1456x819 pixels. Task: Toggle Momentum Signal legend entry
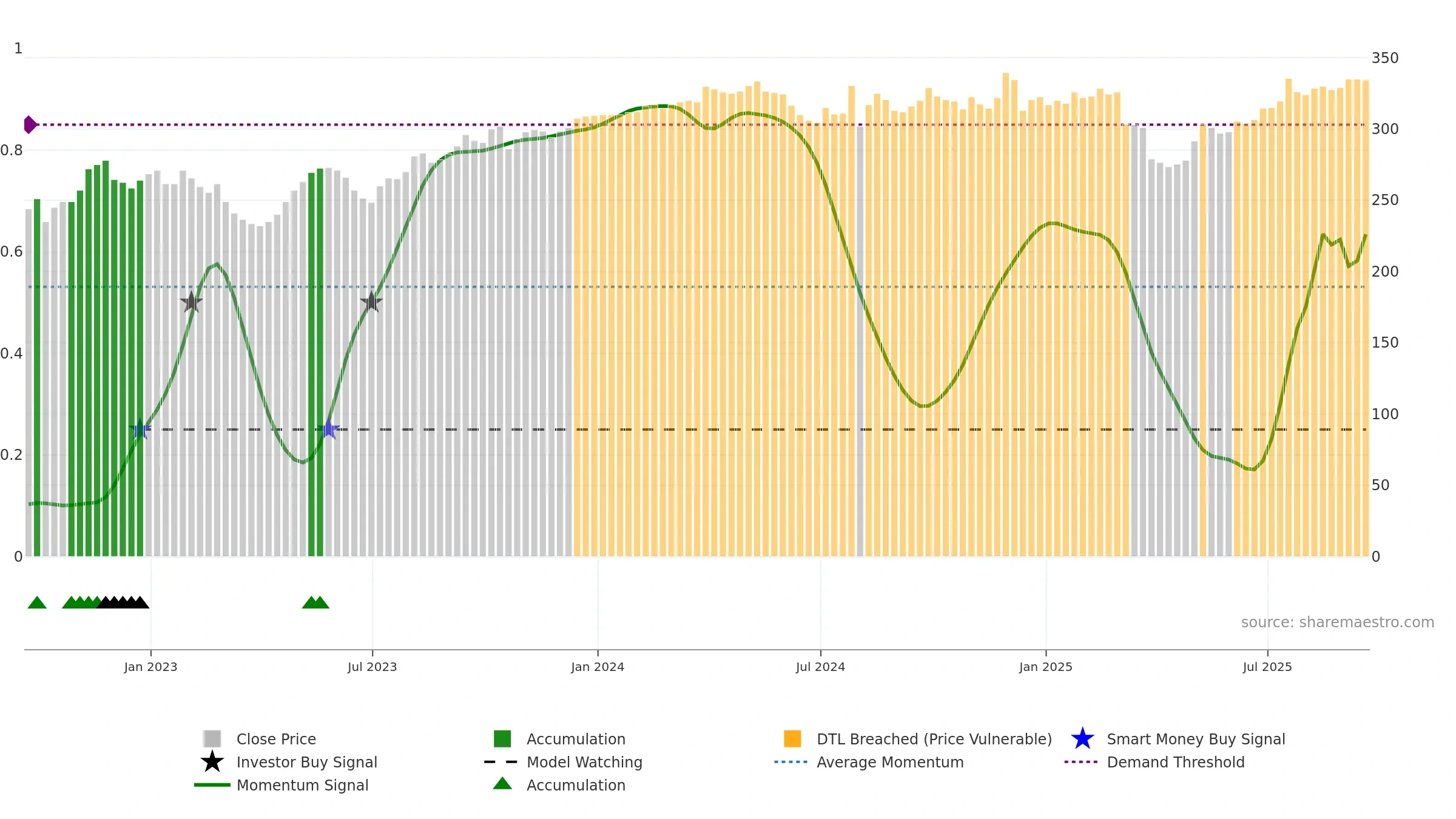tap(302, 785)
